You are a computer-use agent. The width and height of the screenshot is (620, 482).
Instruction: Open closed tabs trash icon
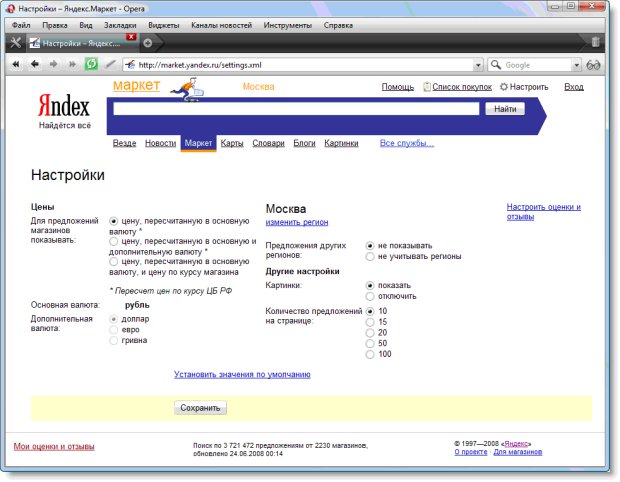tap(595, 42)
